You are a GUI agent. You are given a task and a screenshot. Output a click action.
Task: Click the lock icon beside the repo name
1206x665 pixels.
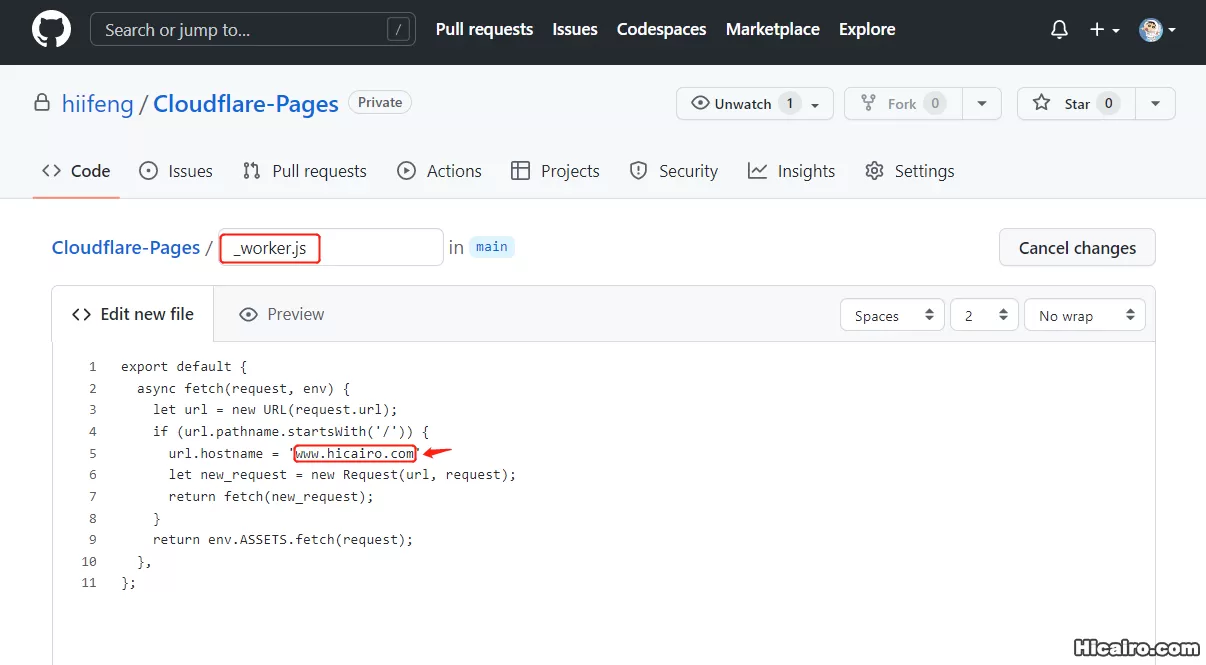pyautogui.click(x=41, y=103)
